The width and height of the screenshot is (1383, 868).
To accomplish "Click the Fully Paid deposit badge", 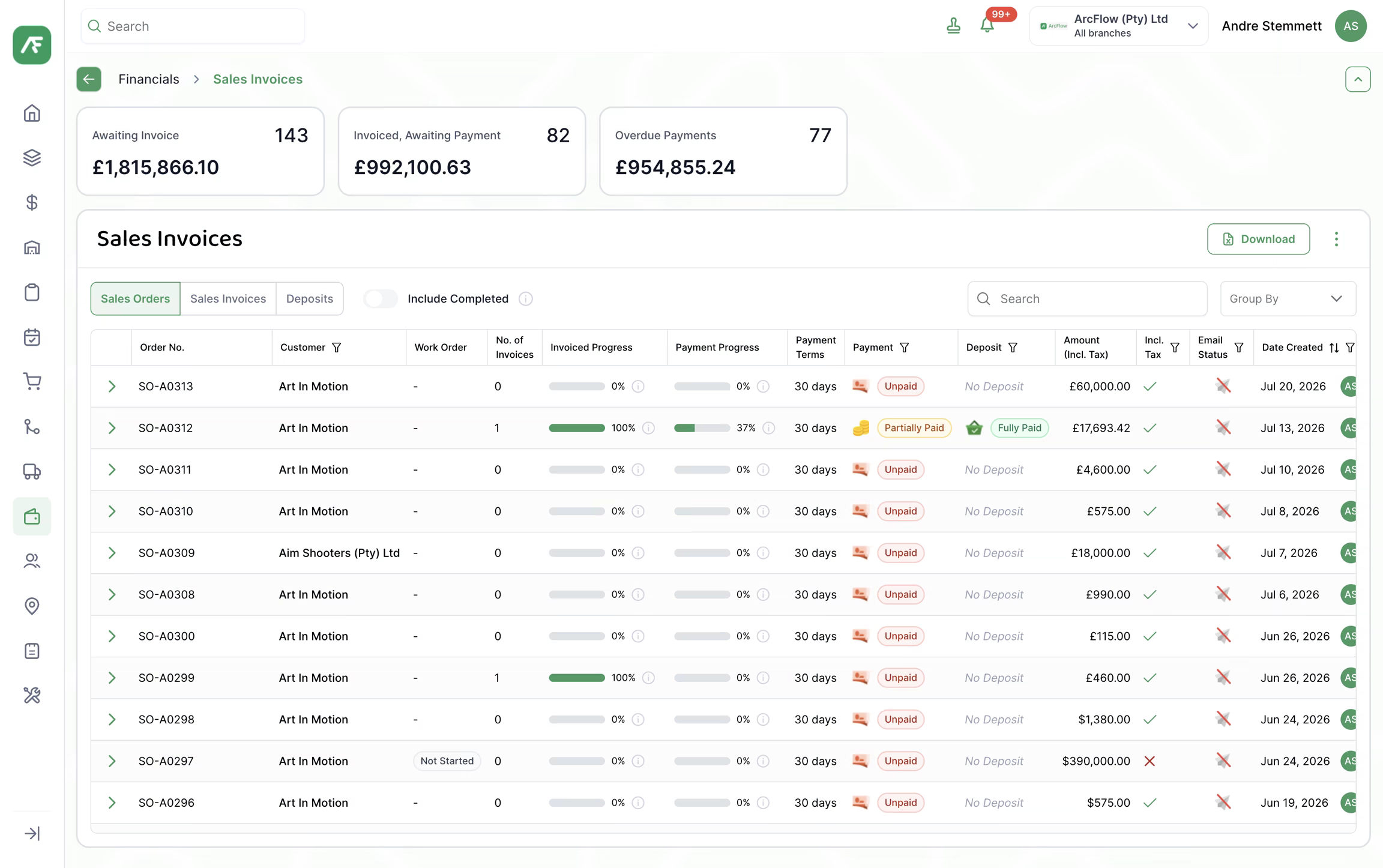I will tap(1019, 428).
